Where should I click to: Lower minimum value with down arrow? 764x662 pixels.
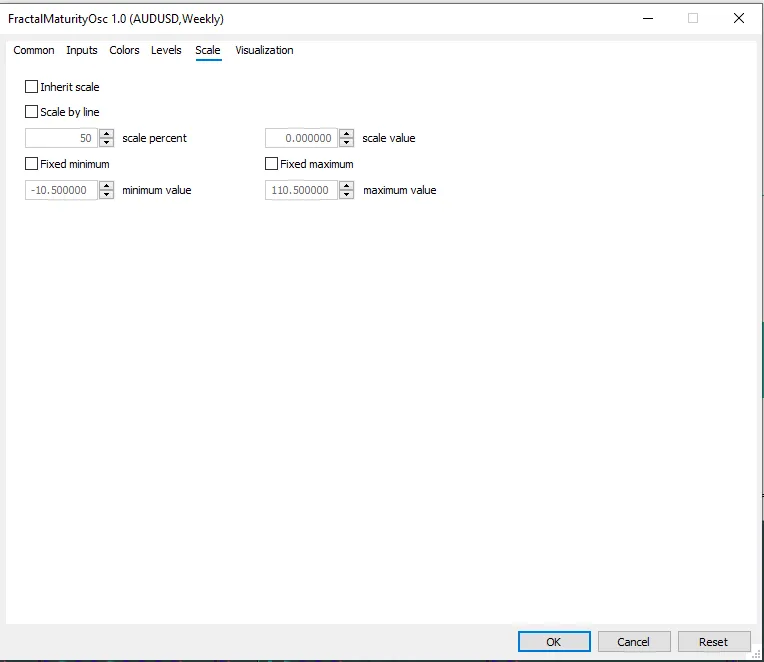point(106,194)
